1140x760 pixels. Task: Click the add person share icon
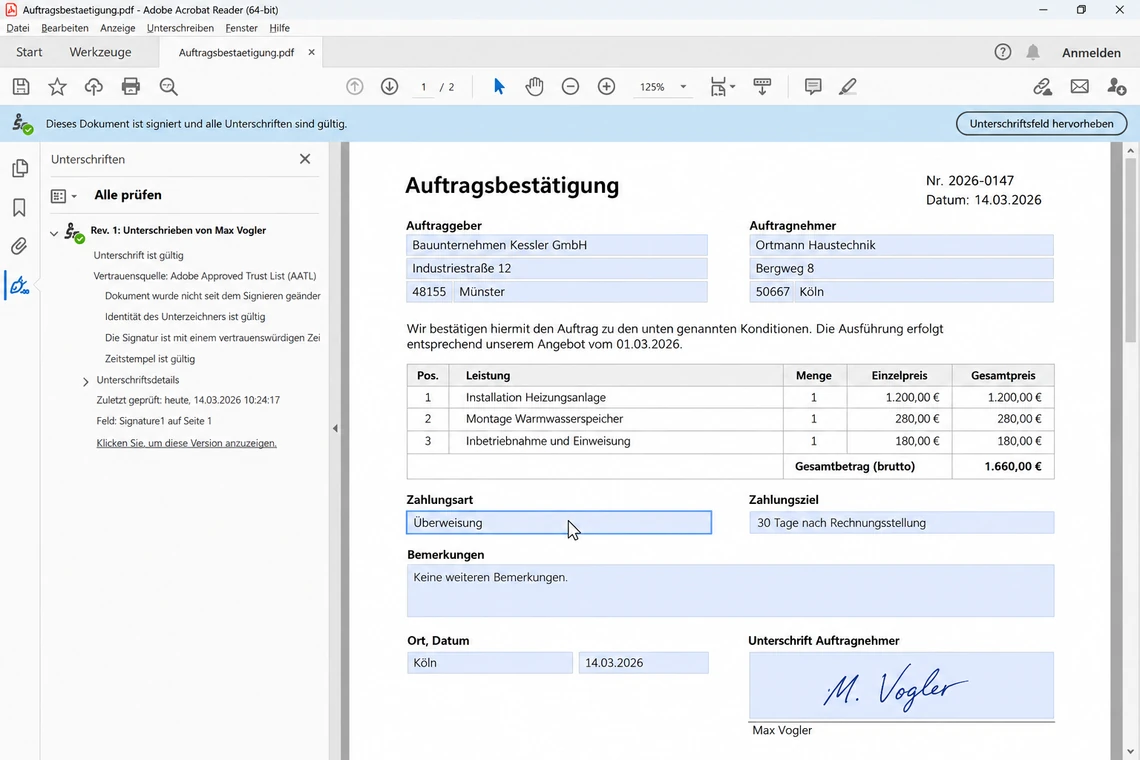(1117, 87)
